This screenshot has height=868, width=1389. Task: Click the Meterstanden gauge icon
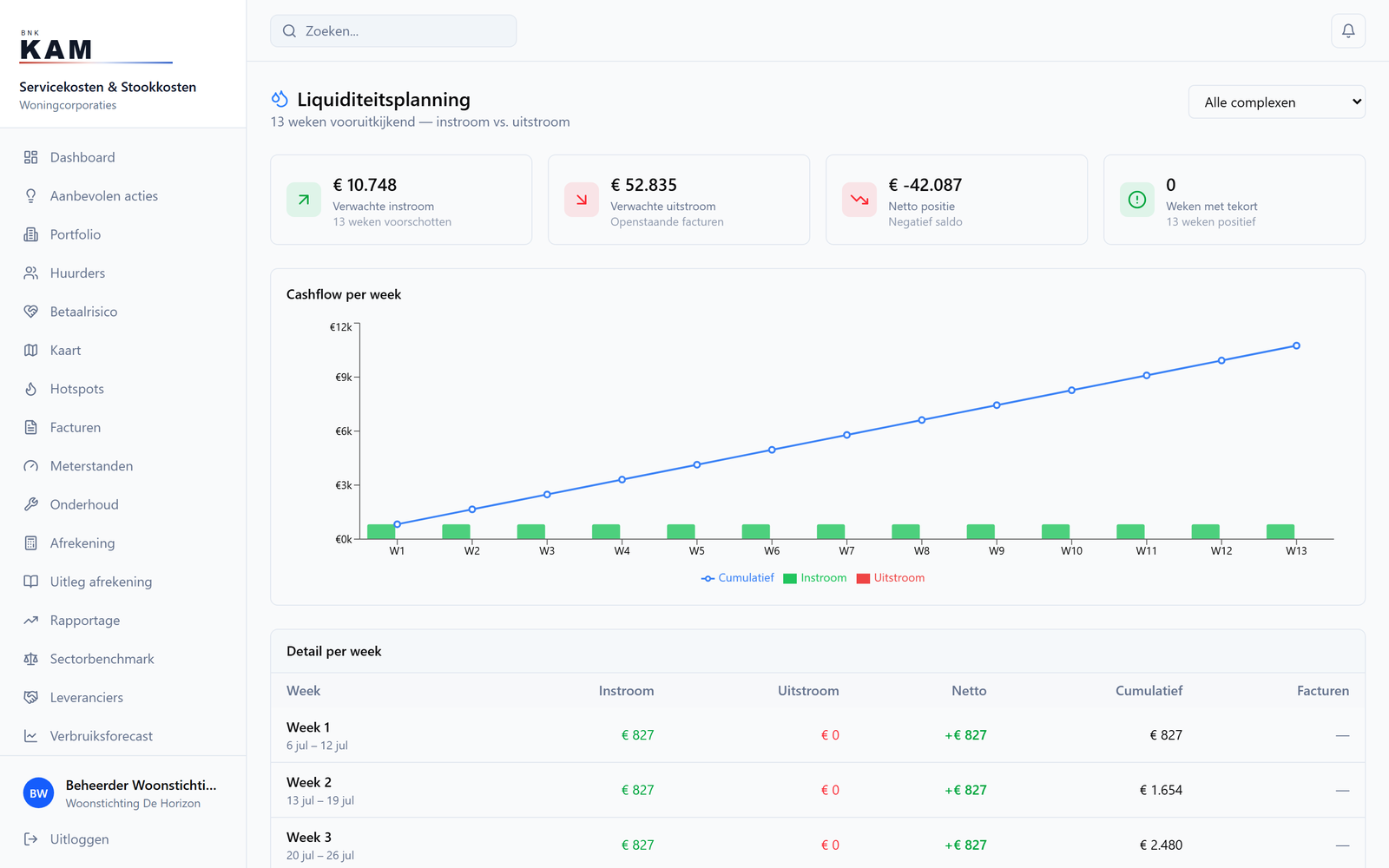(31, 466)
